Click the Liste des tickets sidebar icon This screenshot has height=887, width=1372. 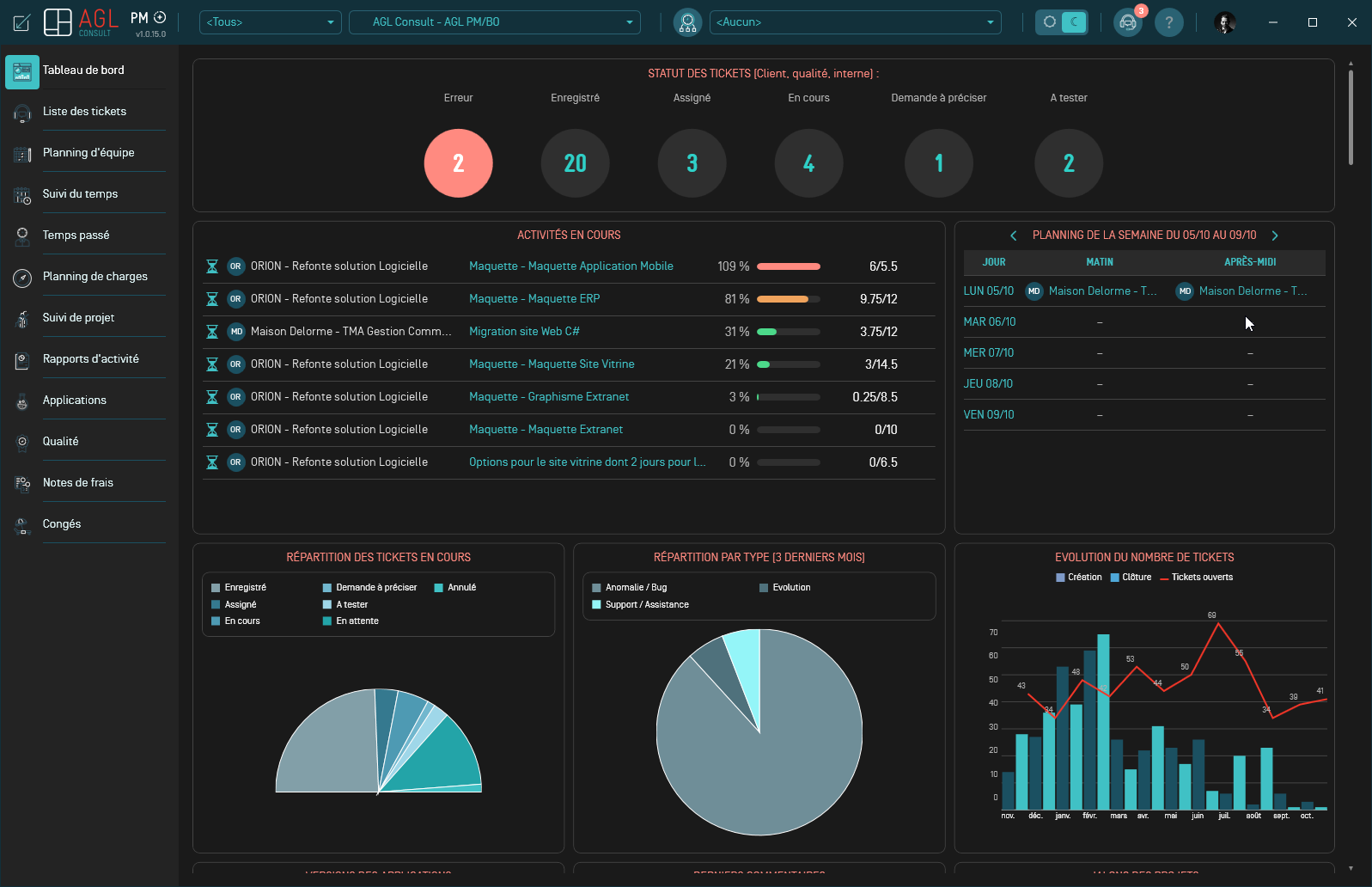(22, 112)
